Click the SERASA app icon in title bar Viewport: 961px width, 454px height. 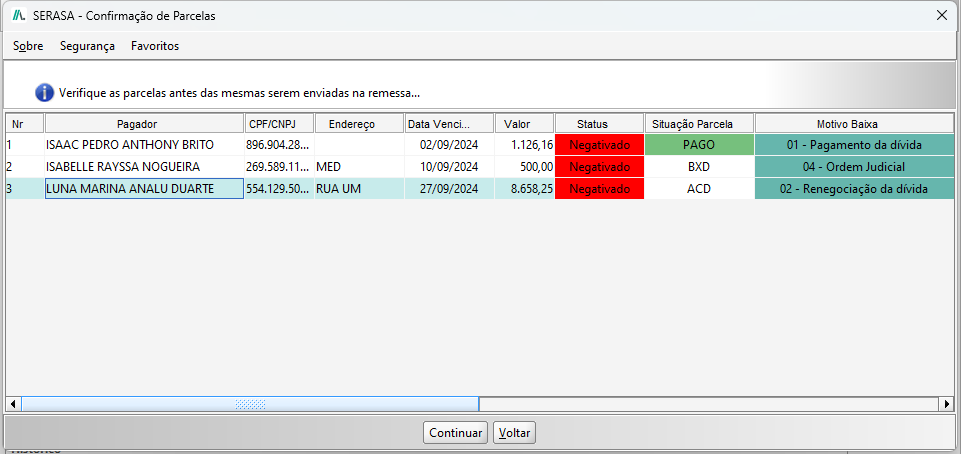point(19,16)
